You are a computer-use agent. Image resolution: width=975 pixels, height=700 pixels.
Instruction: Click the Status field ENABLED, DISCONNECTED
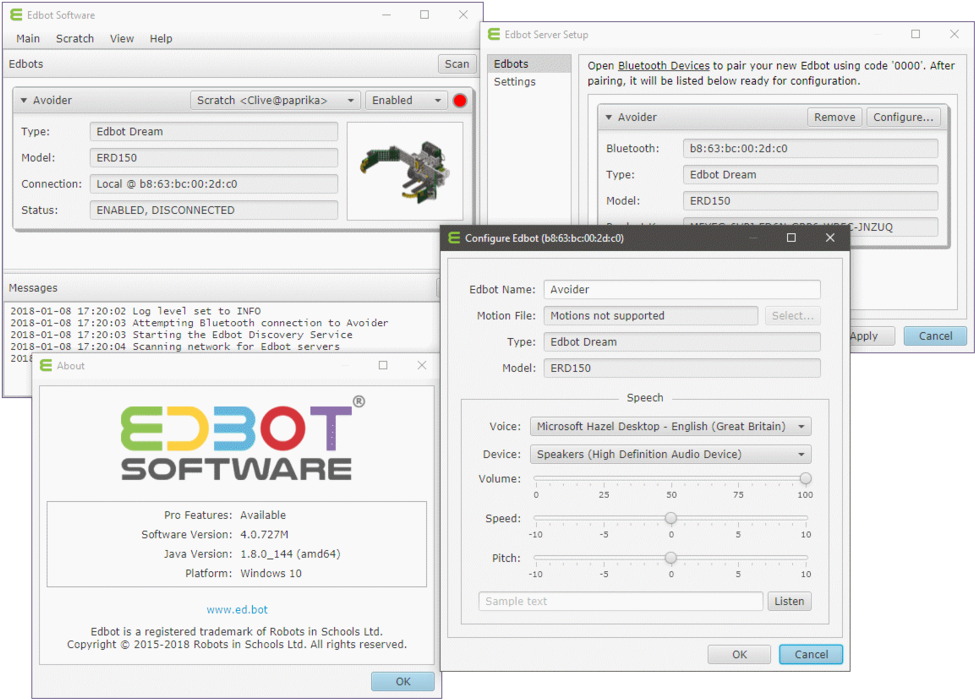pos(214,210)
